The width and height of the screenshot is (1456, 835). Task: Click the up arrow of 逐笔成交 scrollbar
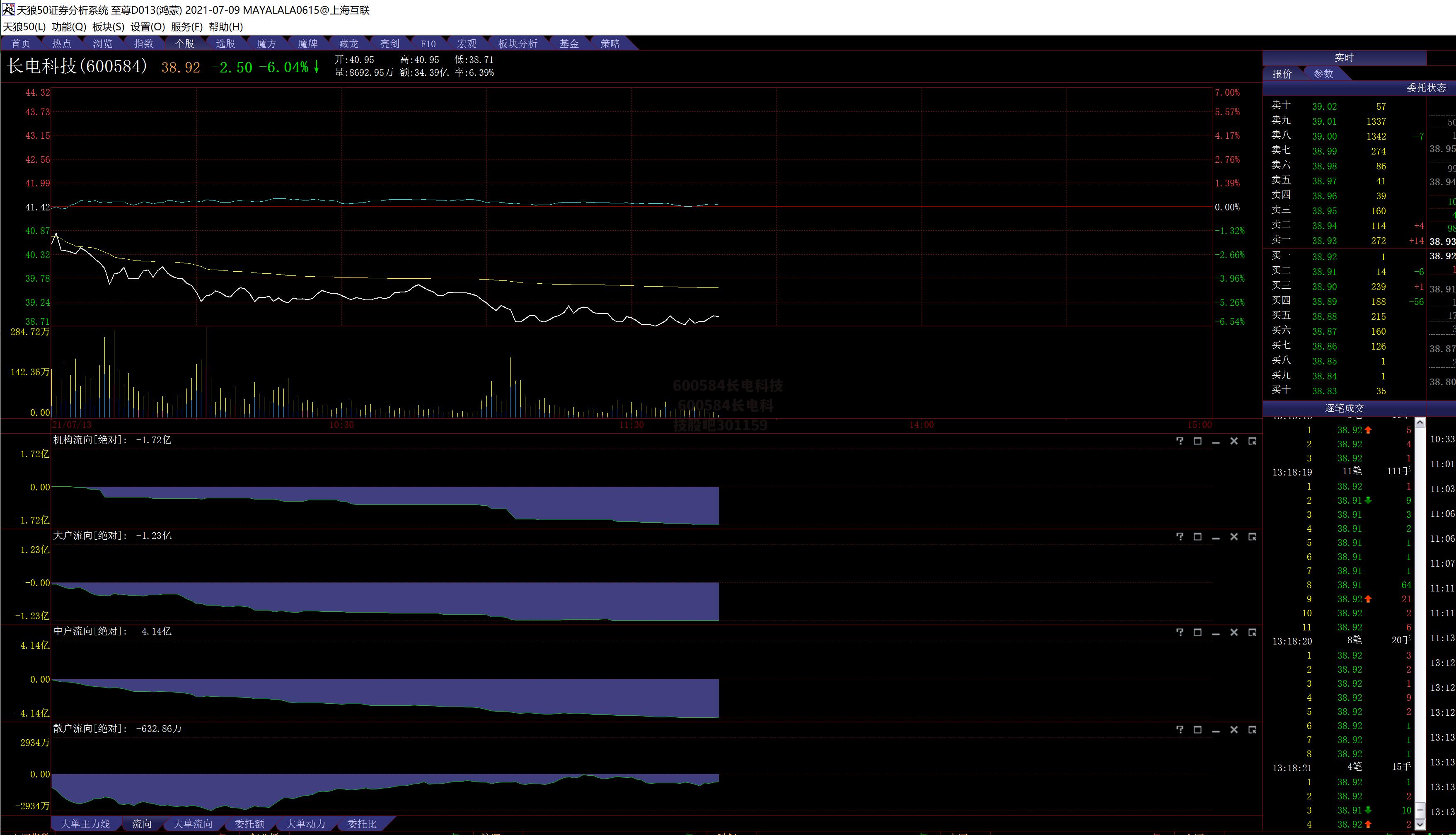coord(1420,422)
